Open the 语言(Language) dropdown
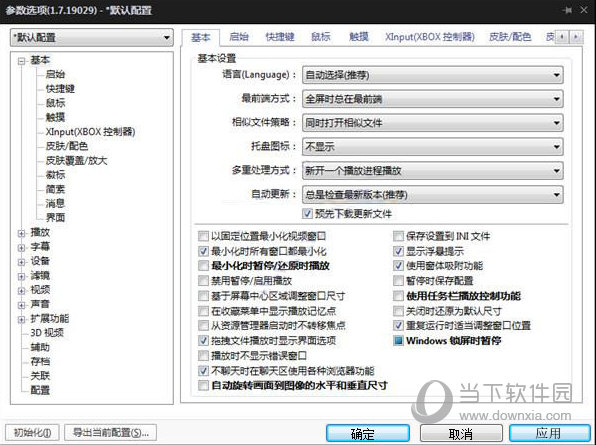This screenshot has width=596, height=445. (433, 75)
